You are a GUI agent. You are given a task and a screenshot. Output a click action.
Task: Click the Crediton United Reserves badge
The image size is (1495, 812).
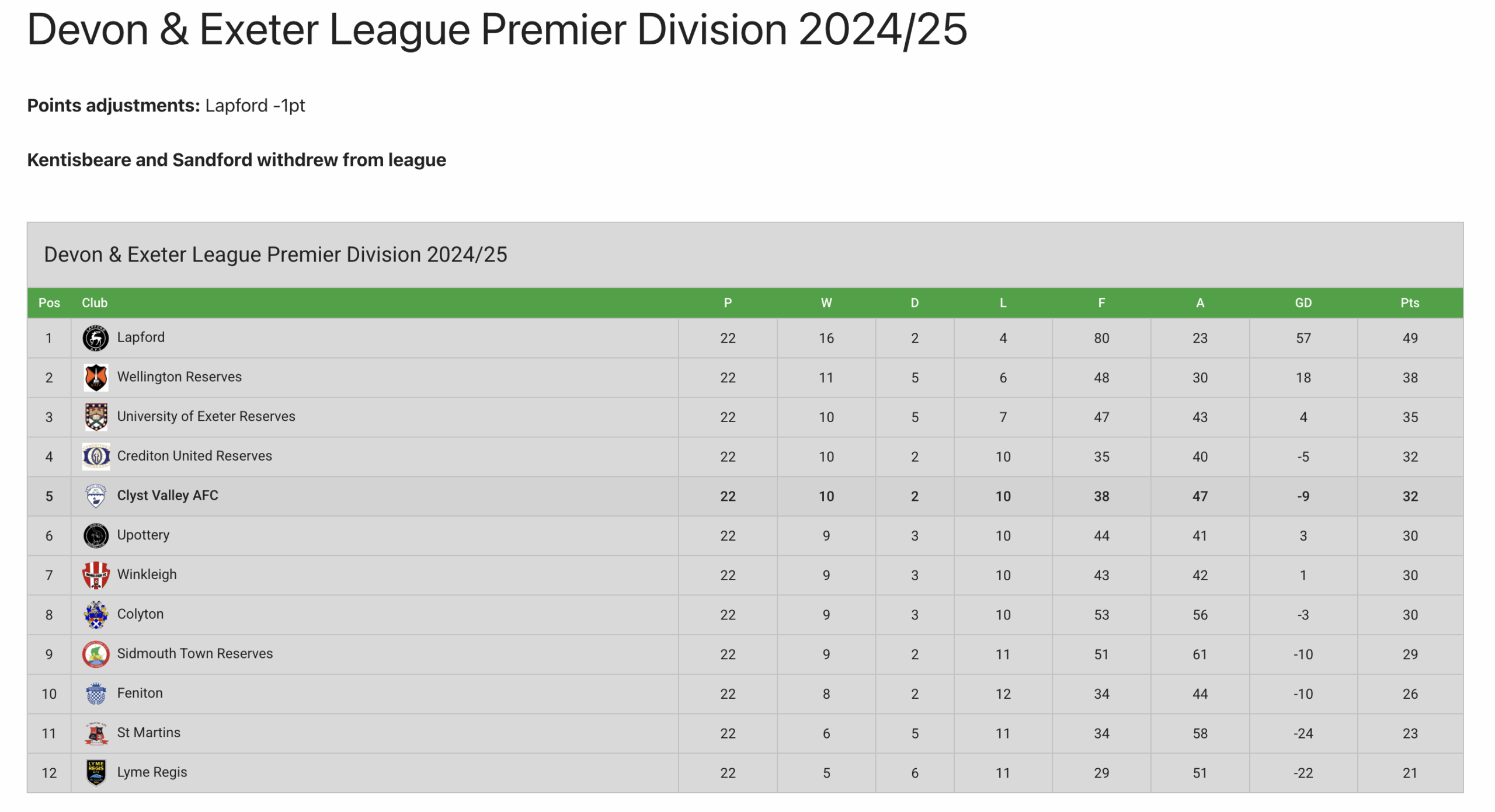click(96, 456)
